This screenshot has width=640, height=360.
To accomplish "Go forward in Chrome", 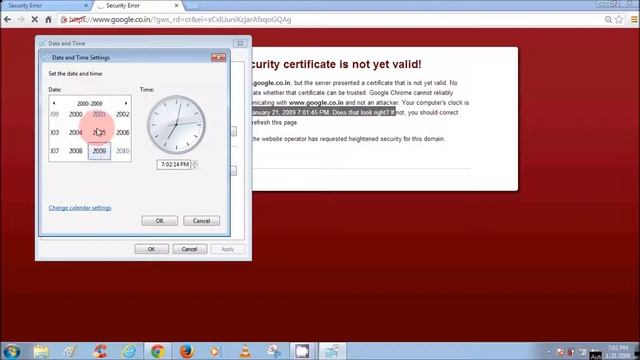I will coord(21,20).
